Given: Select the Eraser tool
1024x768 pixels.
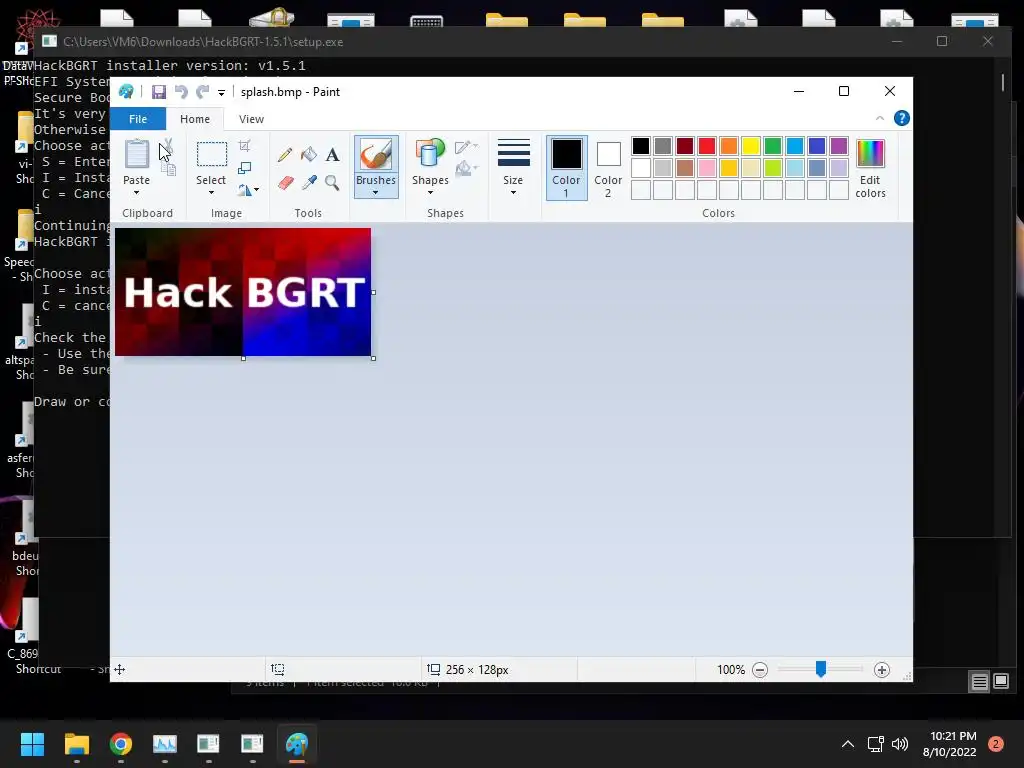Looking at the screenshot, I should 285,182.
